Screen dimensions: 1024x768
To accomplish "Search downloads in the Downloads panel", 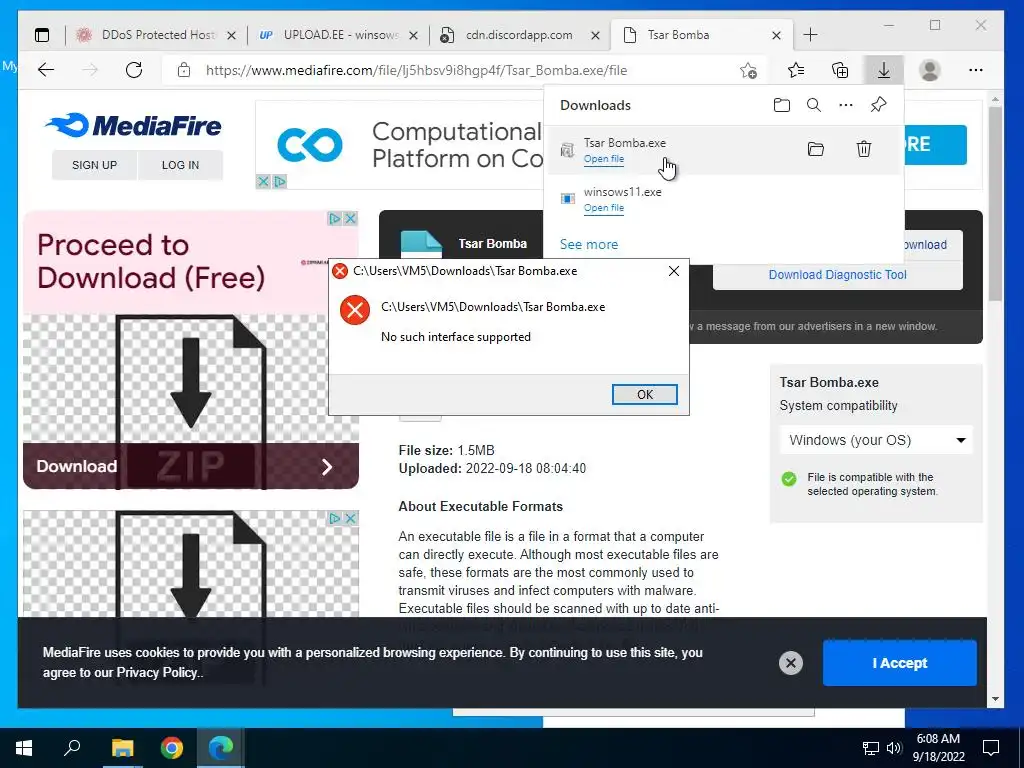I will coord(814,105).
